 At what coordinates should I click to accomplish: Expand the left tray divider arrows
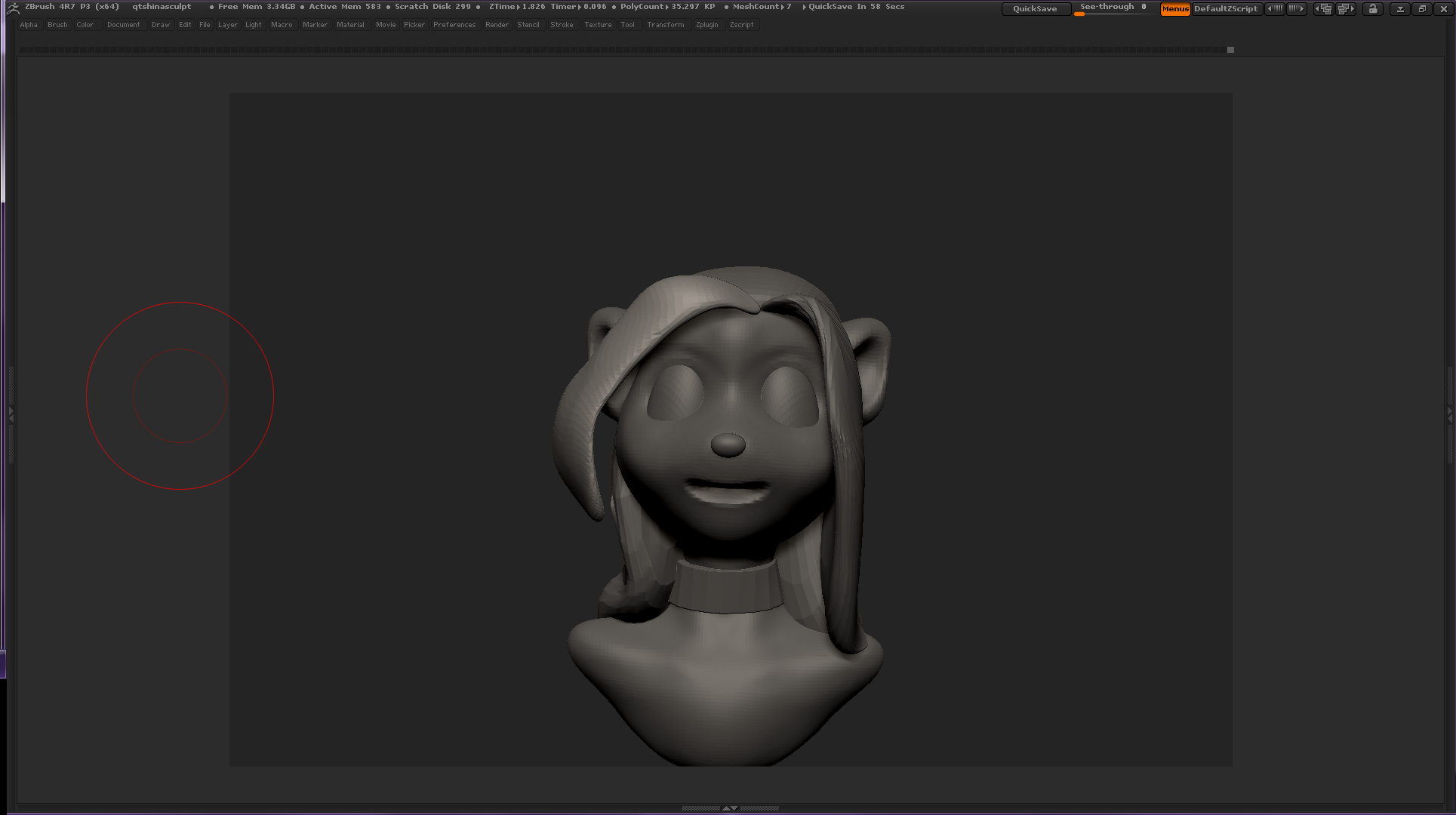11,414
